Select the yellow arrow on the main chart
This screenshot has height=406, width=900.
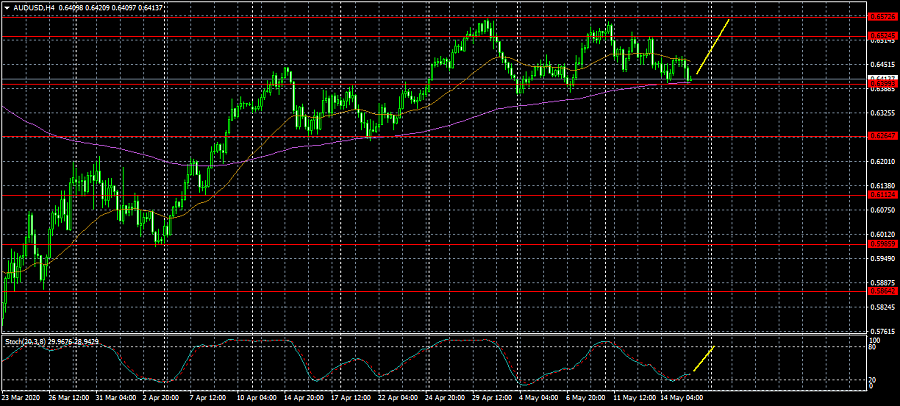[x=713, y=46]
